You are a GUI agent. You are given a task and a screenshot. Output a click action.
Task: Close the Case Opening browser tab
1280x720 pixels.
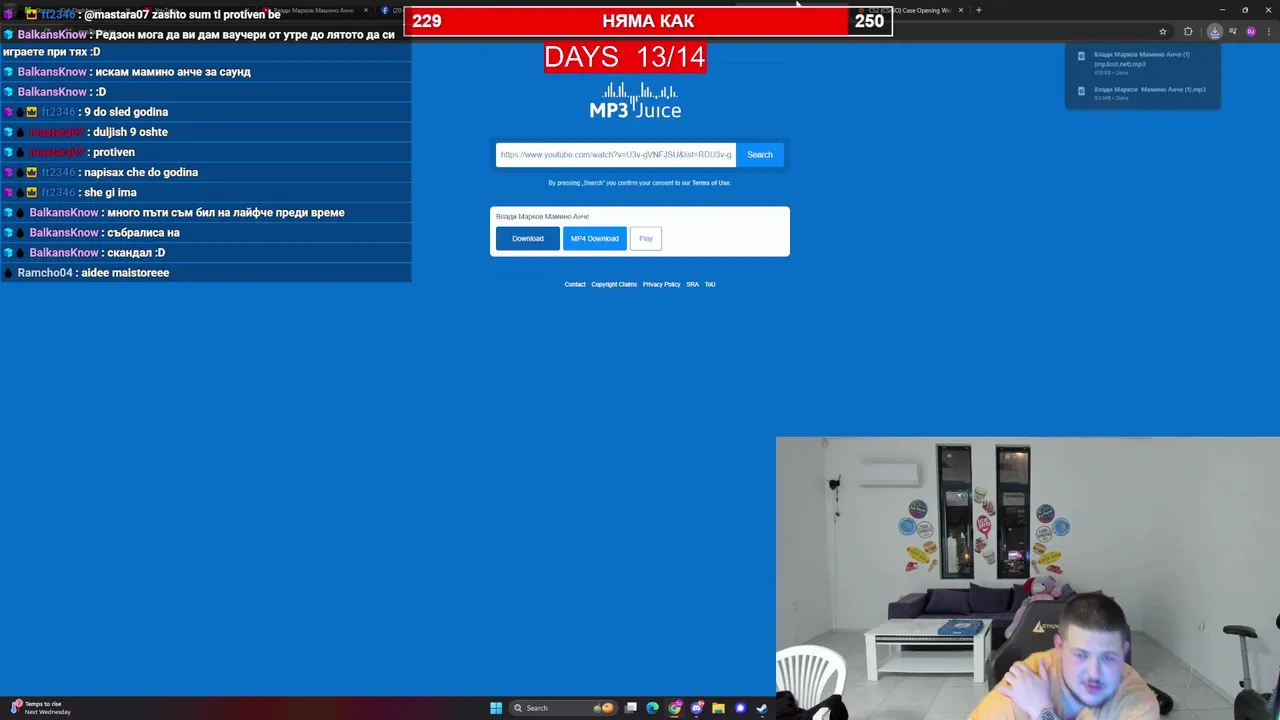click(961, 10)
